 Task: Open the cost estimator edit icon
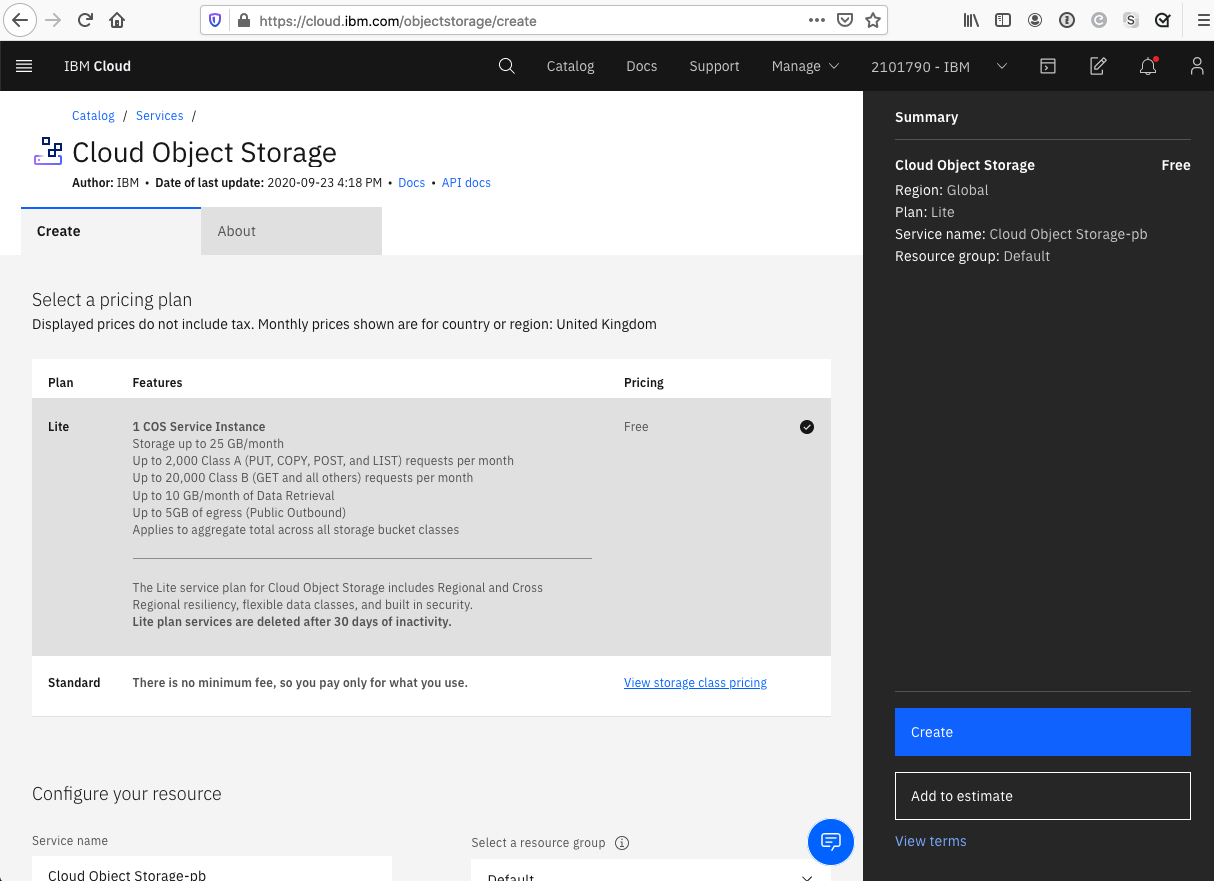(x=1098, y=66)
